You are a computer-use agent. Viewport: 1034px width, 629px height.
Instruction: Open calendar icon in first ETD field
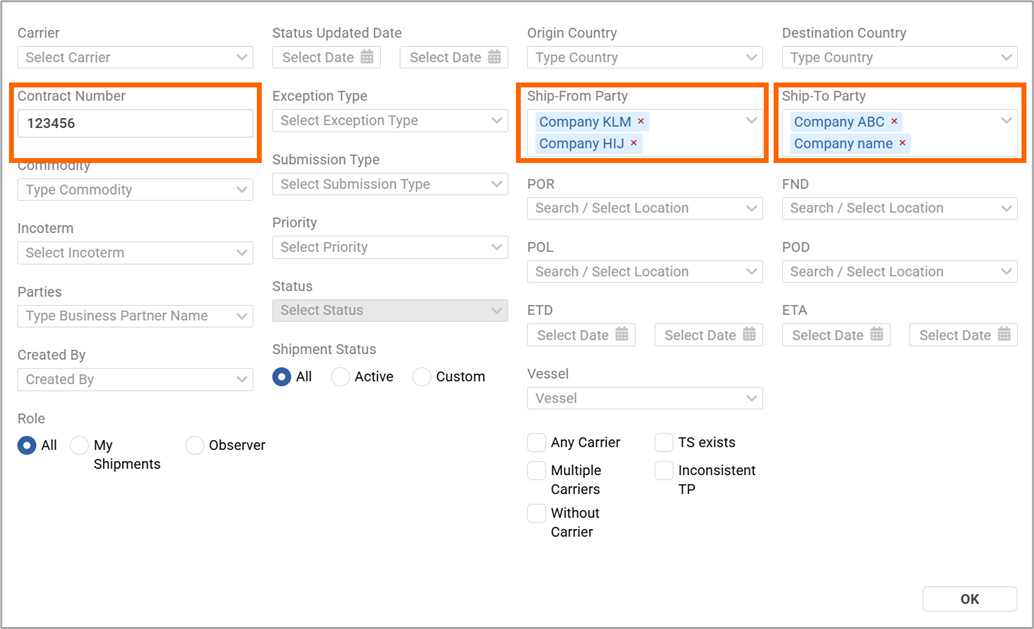[622, 334]
